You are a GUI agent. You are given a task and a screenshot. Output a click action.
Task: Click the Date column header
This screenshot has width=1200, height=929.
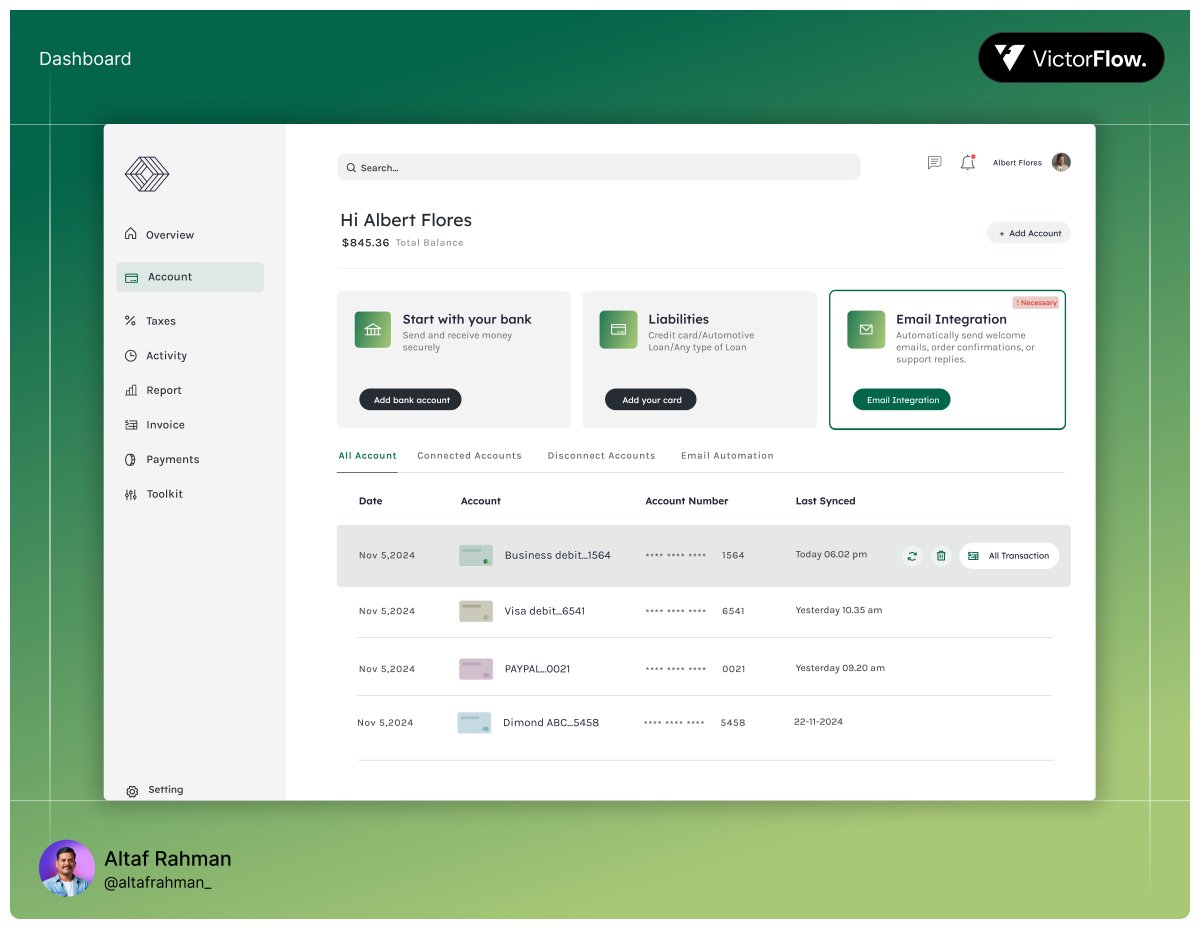click(x=370, y=501)
